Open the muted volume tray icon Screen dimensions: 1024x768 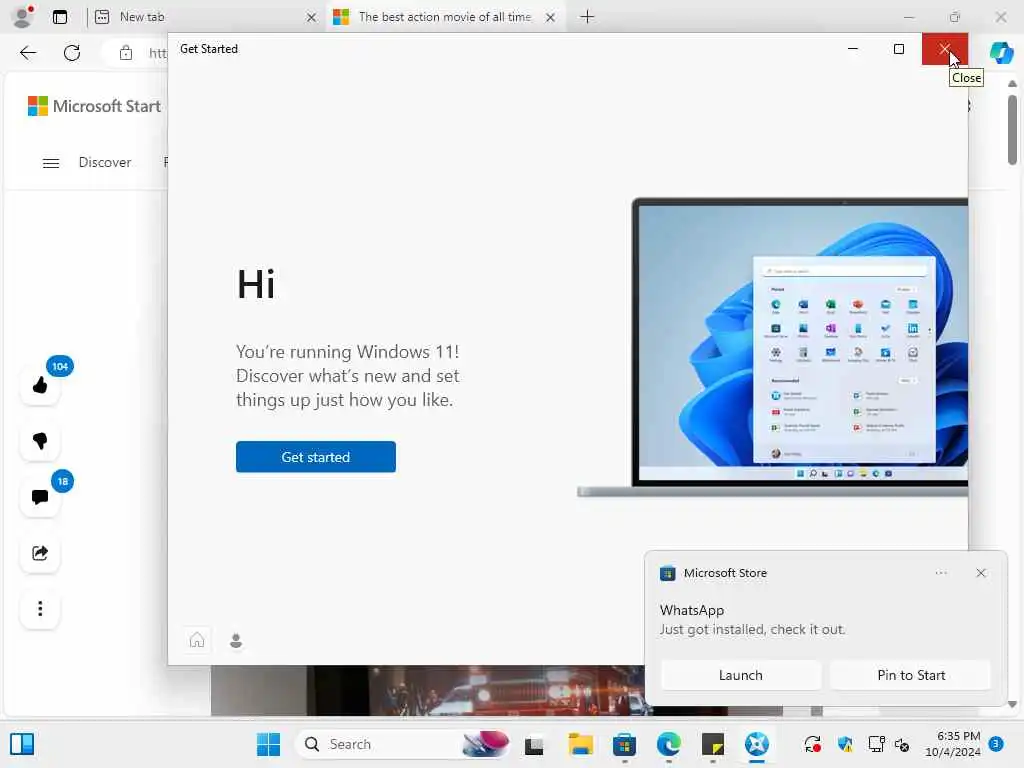[902, 744]
